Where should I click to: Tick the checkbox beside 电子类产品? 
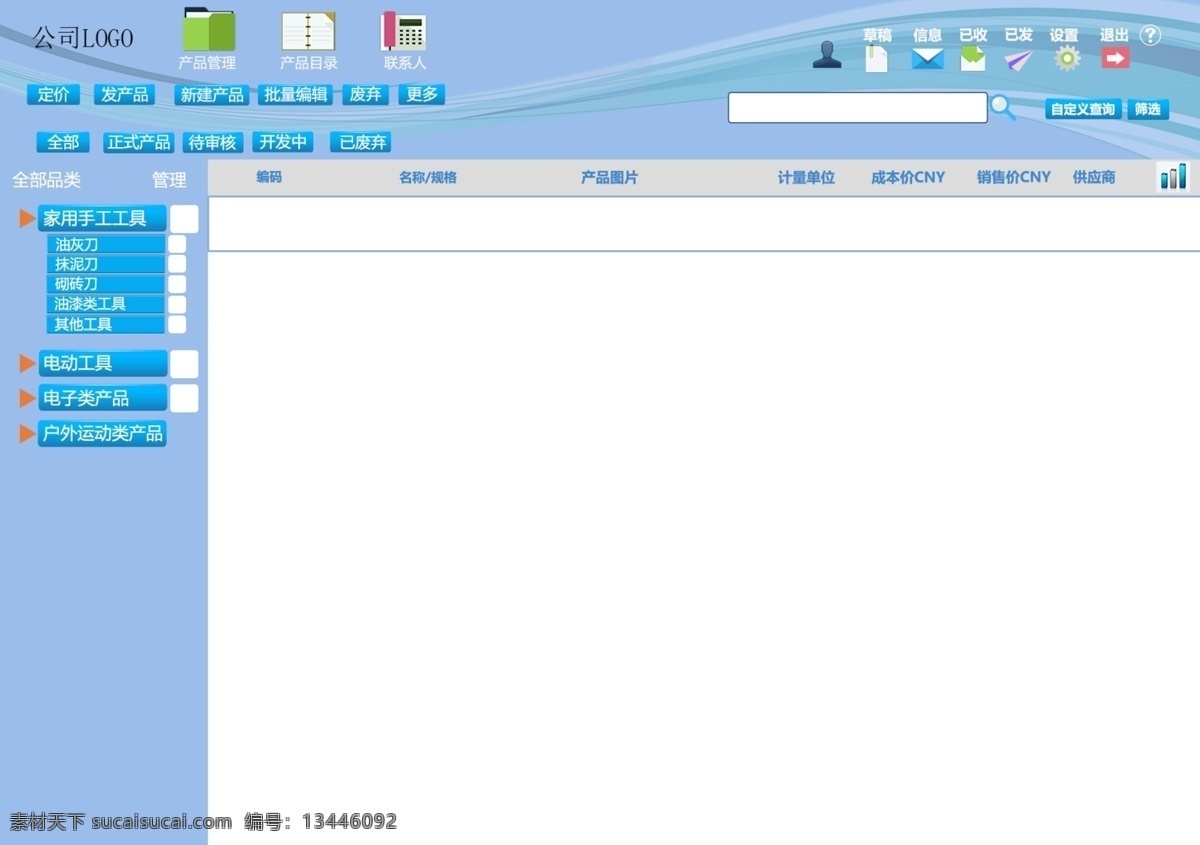184,398
